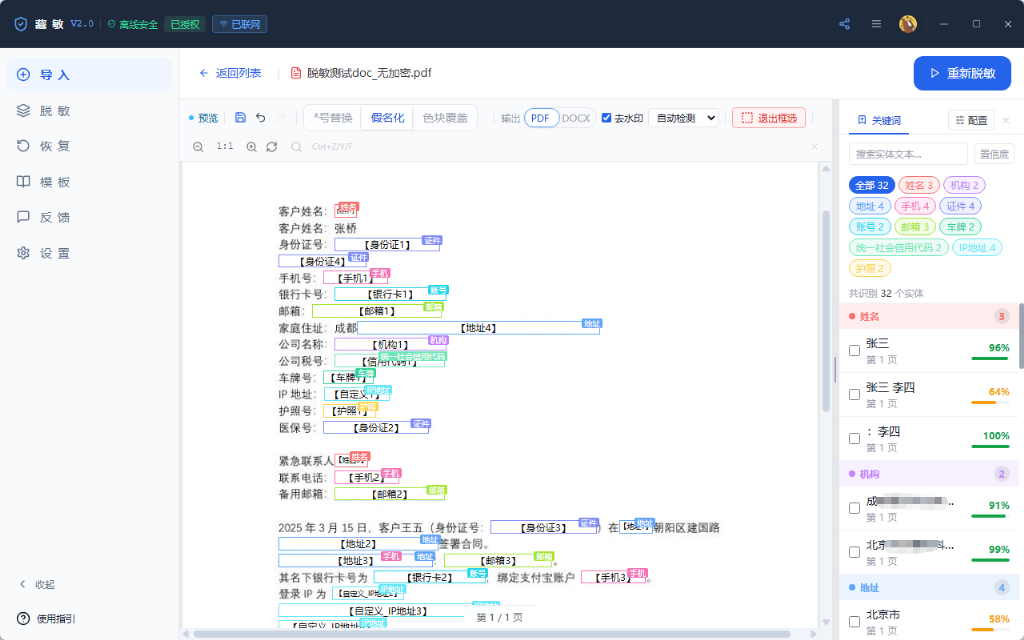Image resolution: width=1024 pixels, height=640 pixels.
Task: Click the save icon in the toolbar
Action: click(x=240, y=118)
